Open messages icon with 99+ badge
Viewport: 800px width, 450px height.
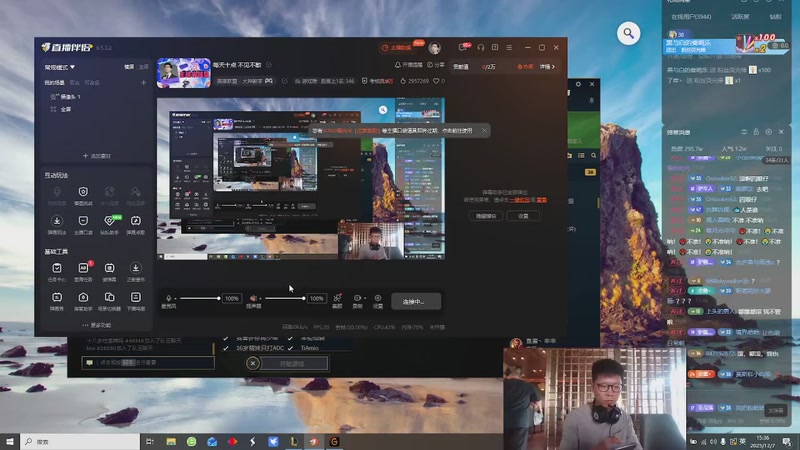pyautogui.click(x=463, y=47)
